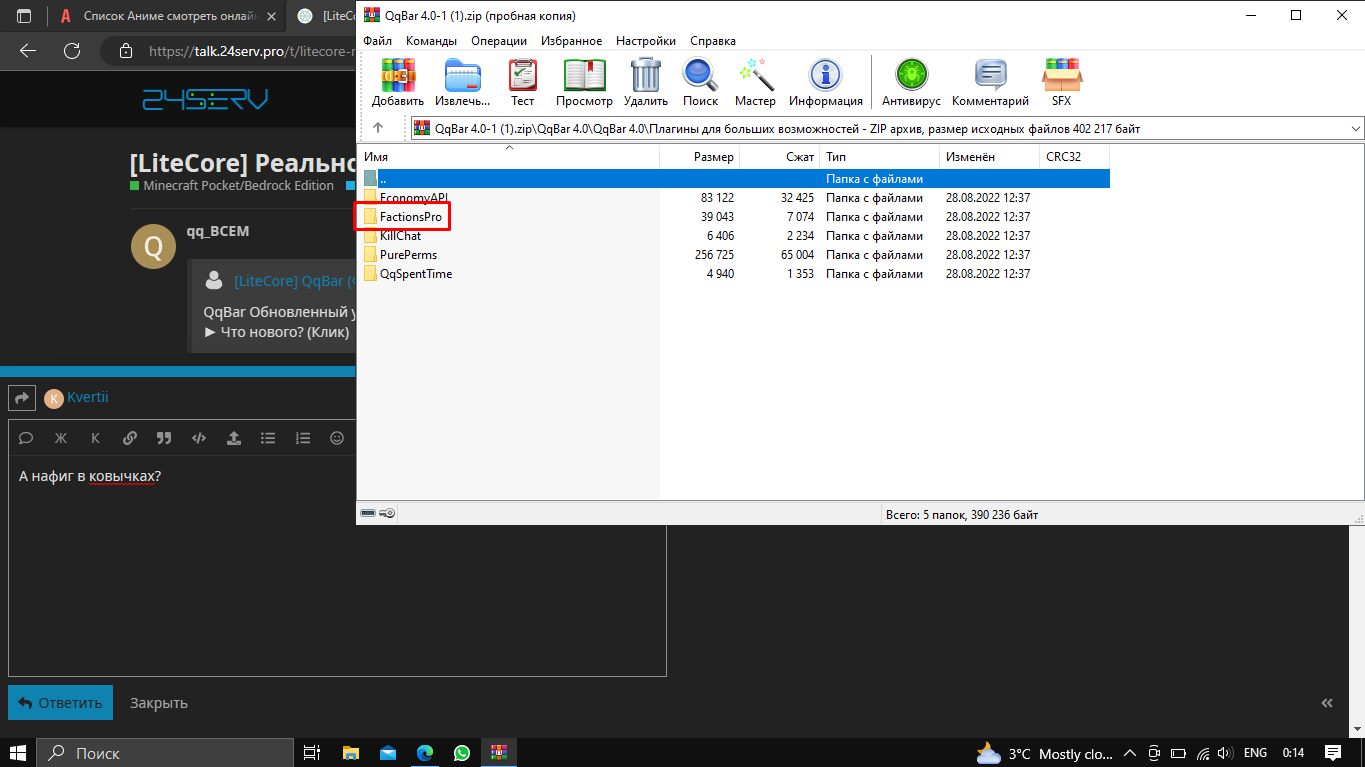Click the Ответить reply button
This screenshot has height=767, width=1365.
(x=60, y=703)
